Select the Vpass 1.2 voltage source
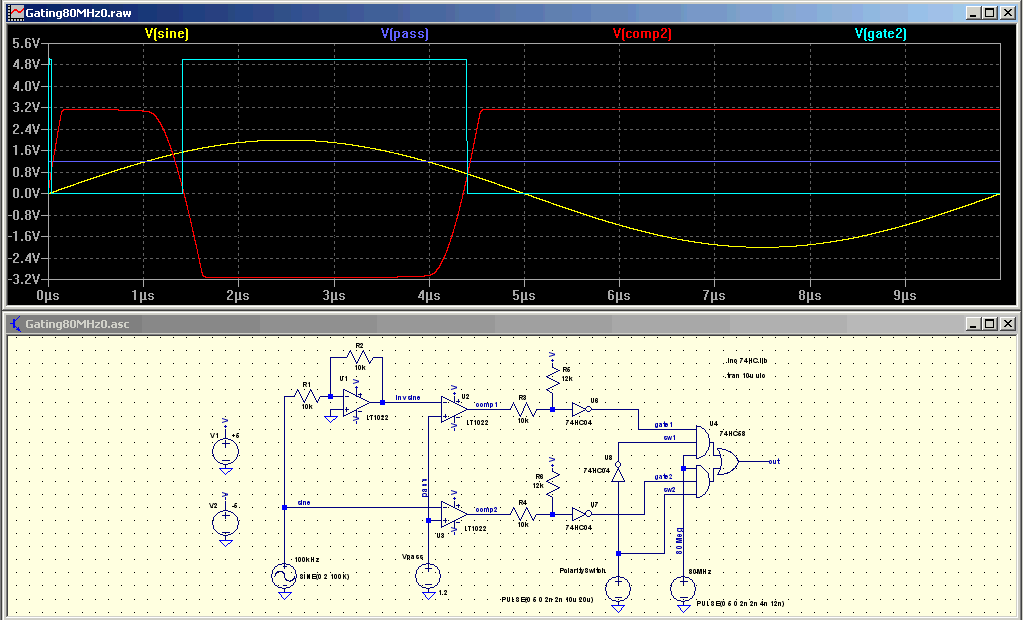Image resolution: width=1024 pixels, height=620 pixels. click(x=428, y=576)
